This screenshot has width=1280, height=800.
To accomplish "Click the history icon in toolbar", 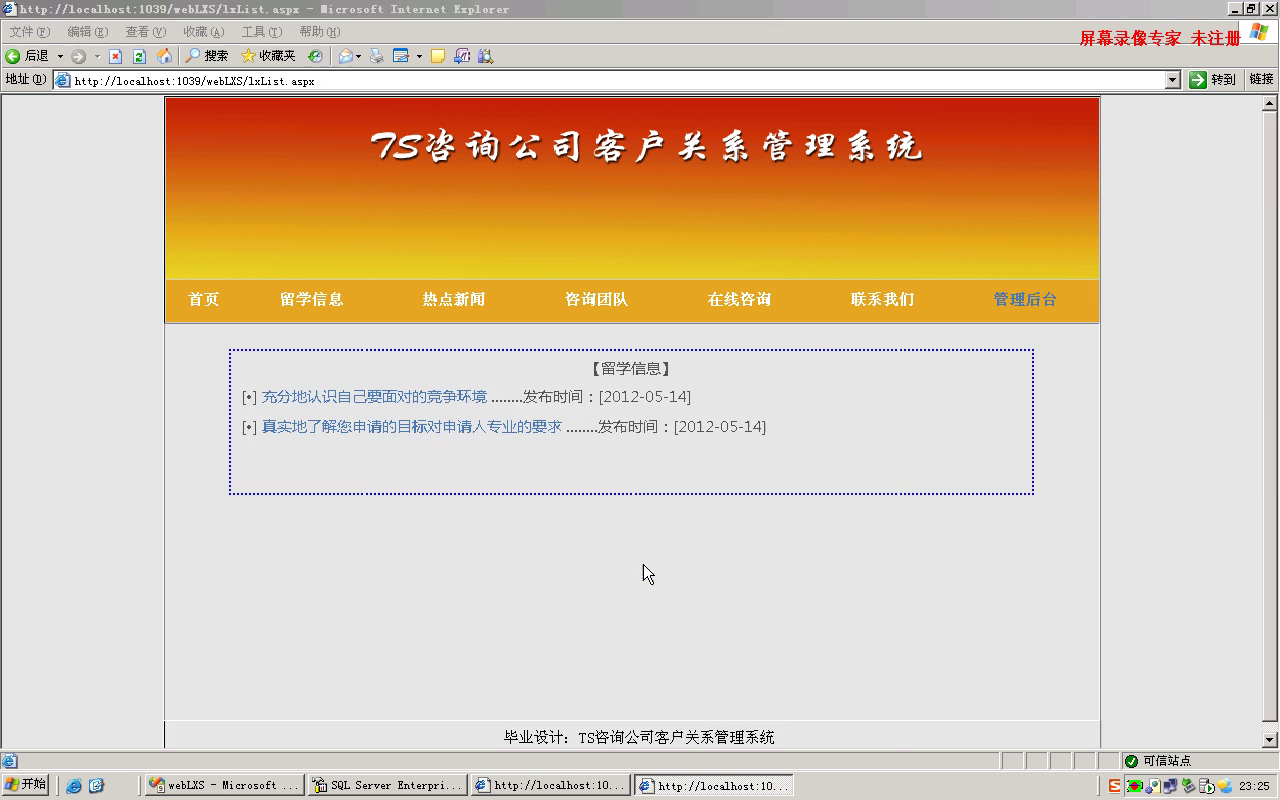I will 315,56.
